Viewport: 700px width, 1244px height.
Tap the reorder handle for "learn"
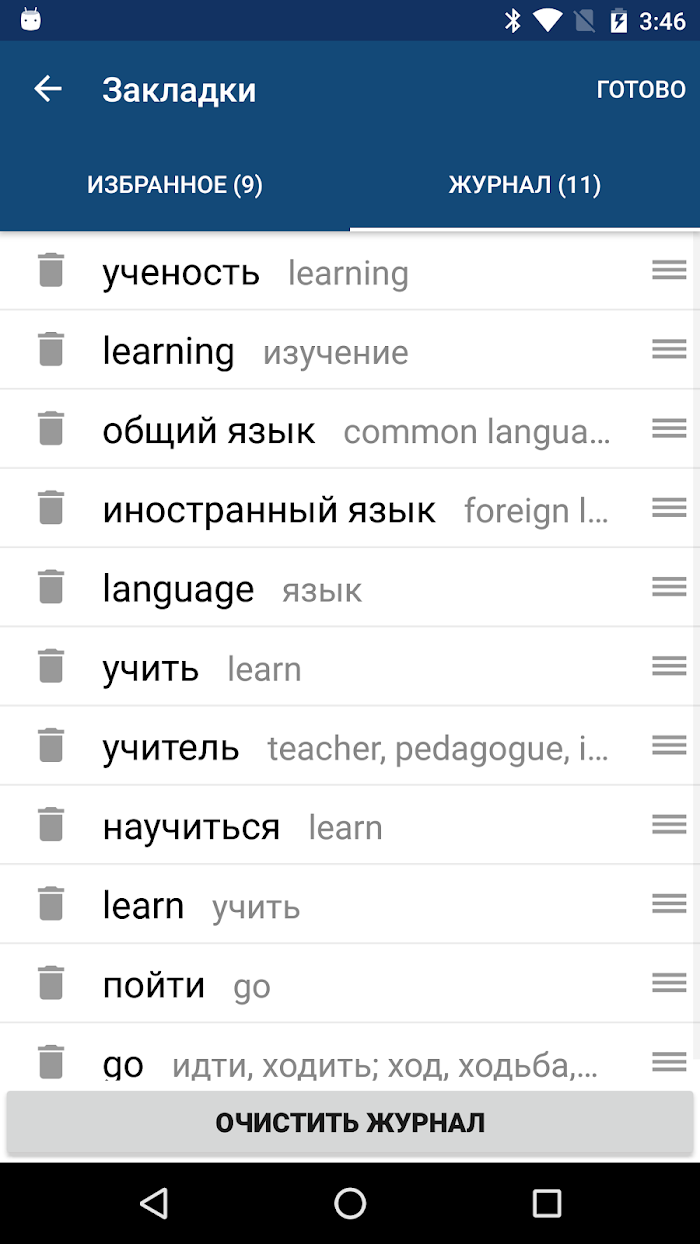tap(669, 903)
